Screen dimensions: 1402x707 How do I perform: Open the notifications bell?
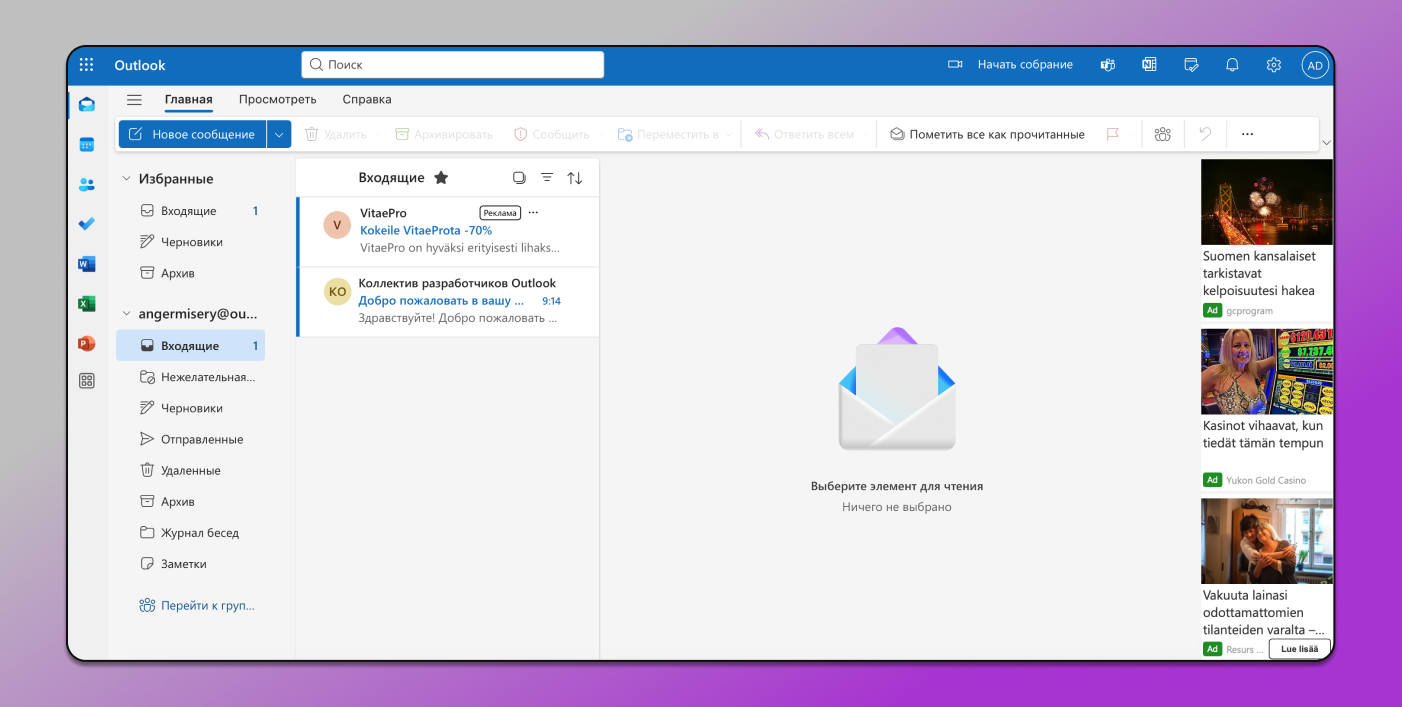pos(1232,64)
